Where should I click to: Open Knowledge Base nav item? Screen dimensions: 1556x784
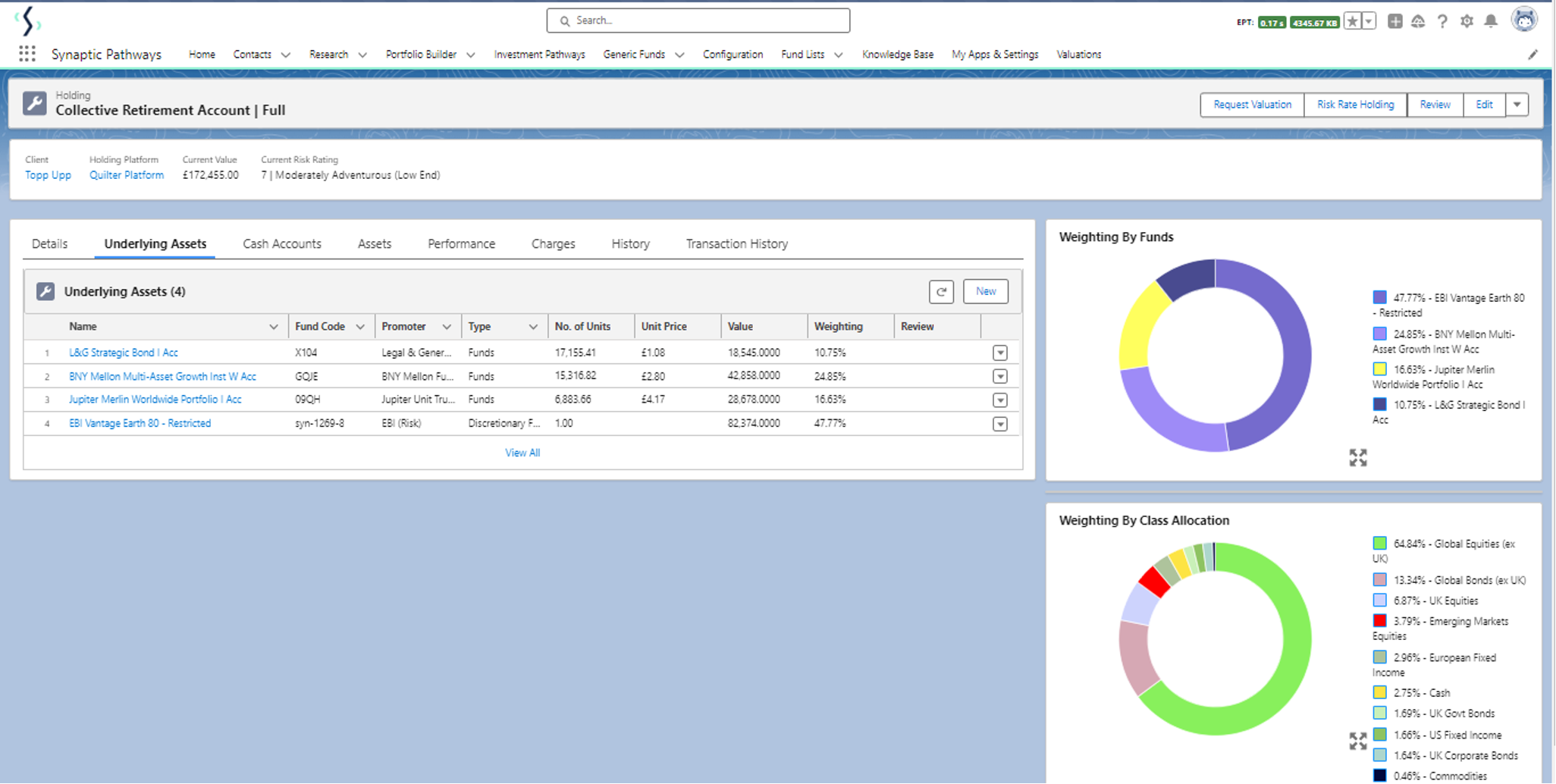click(x=898, y=55)
